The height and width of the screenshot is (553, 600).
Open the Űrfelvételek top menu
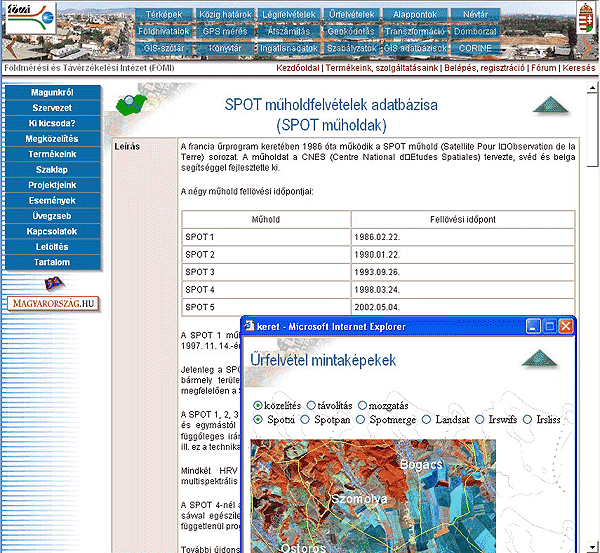click(x=351, y=15)
